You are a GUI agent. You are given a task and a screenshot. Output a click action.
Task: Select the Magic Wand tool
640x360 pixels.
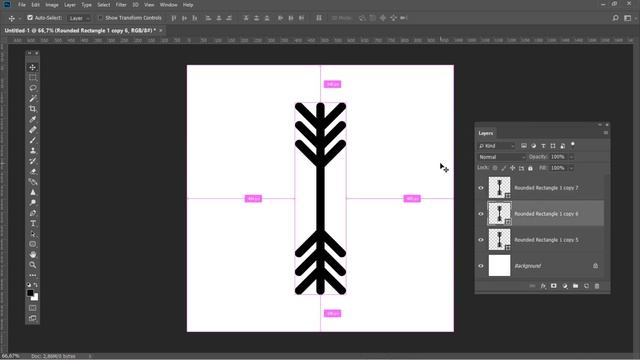point(33,98)
